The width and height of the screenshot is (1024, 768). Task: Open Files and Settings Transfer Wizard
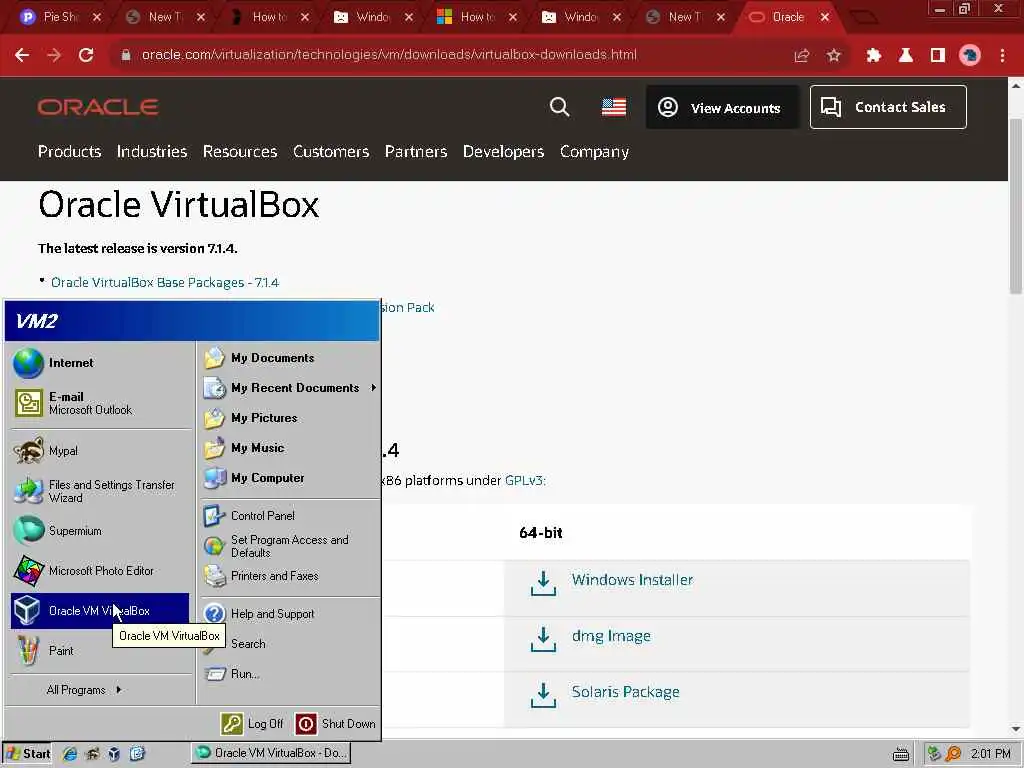(99, 491)
